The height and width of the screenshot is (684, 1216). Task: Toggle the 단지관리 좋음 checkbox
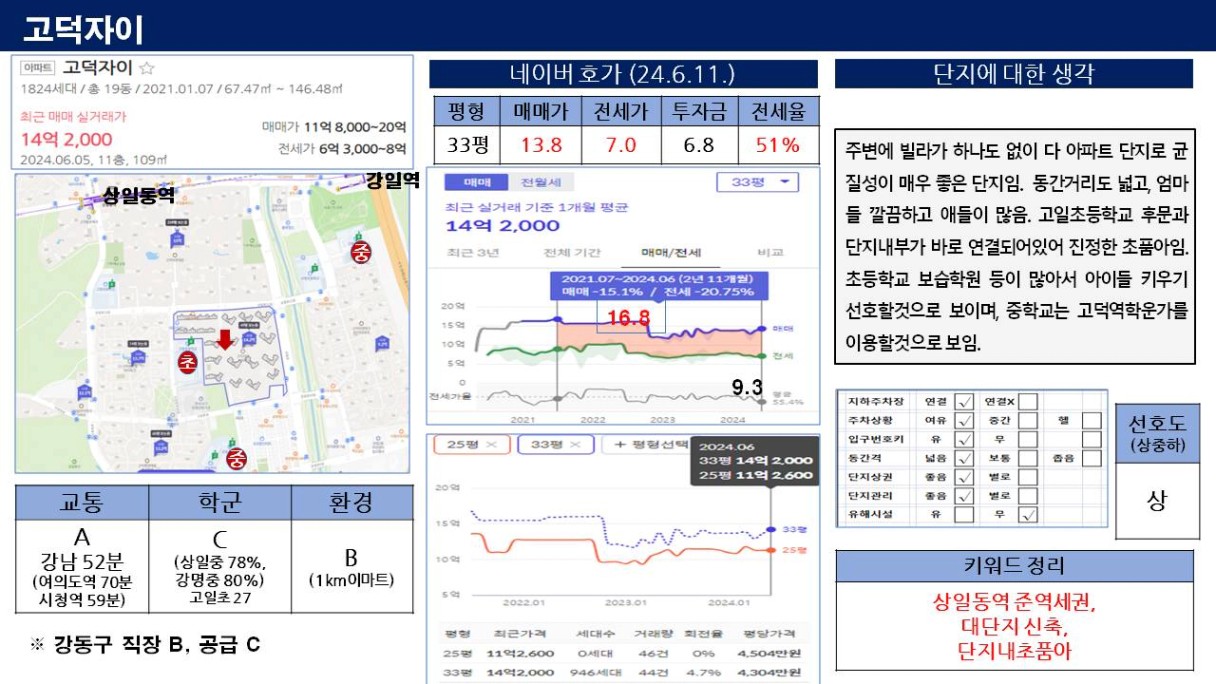[x=964, y=496]
